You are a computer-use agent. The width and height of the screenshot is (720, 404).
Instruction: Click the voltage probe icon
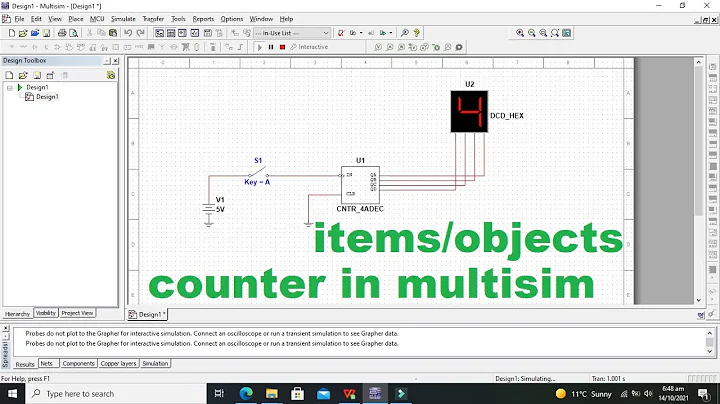378,47
